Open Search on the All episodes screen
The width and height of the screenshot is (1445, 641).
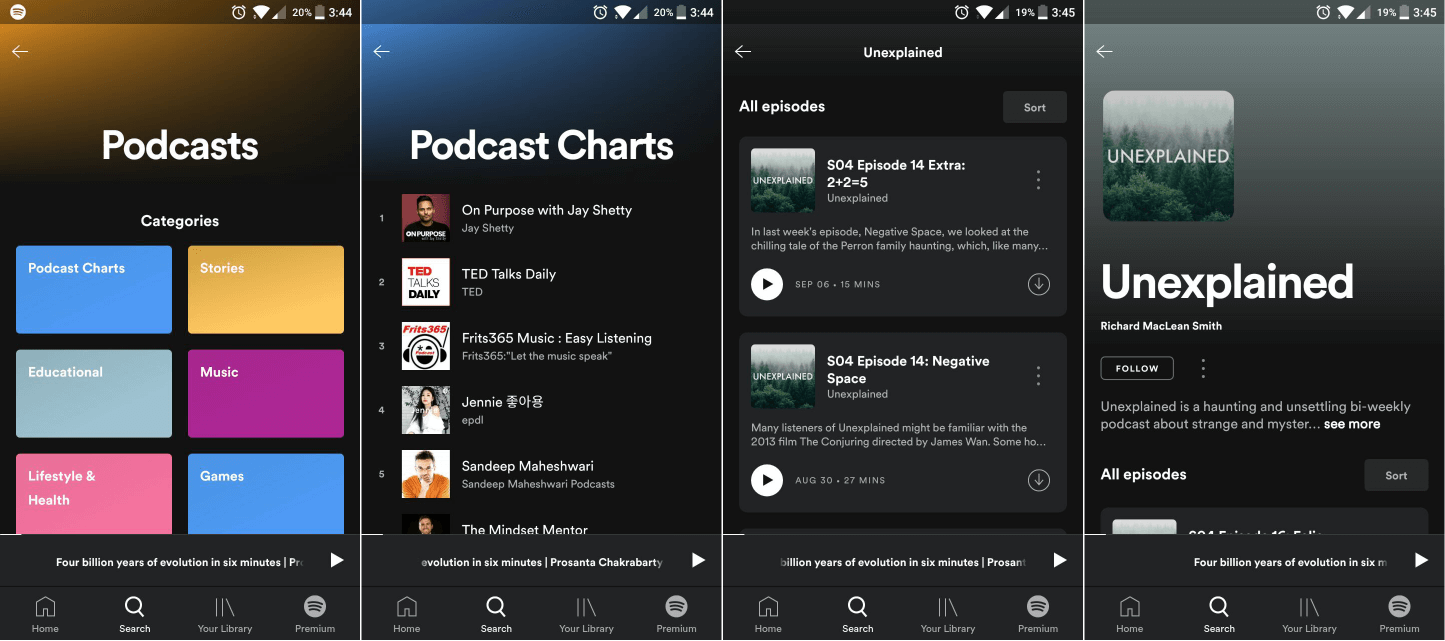pos(857,614)
